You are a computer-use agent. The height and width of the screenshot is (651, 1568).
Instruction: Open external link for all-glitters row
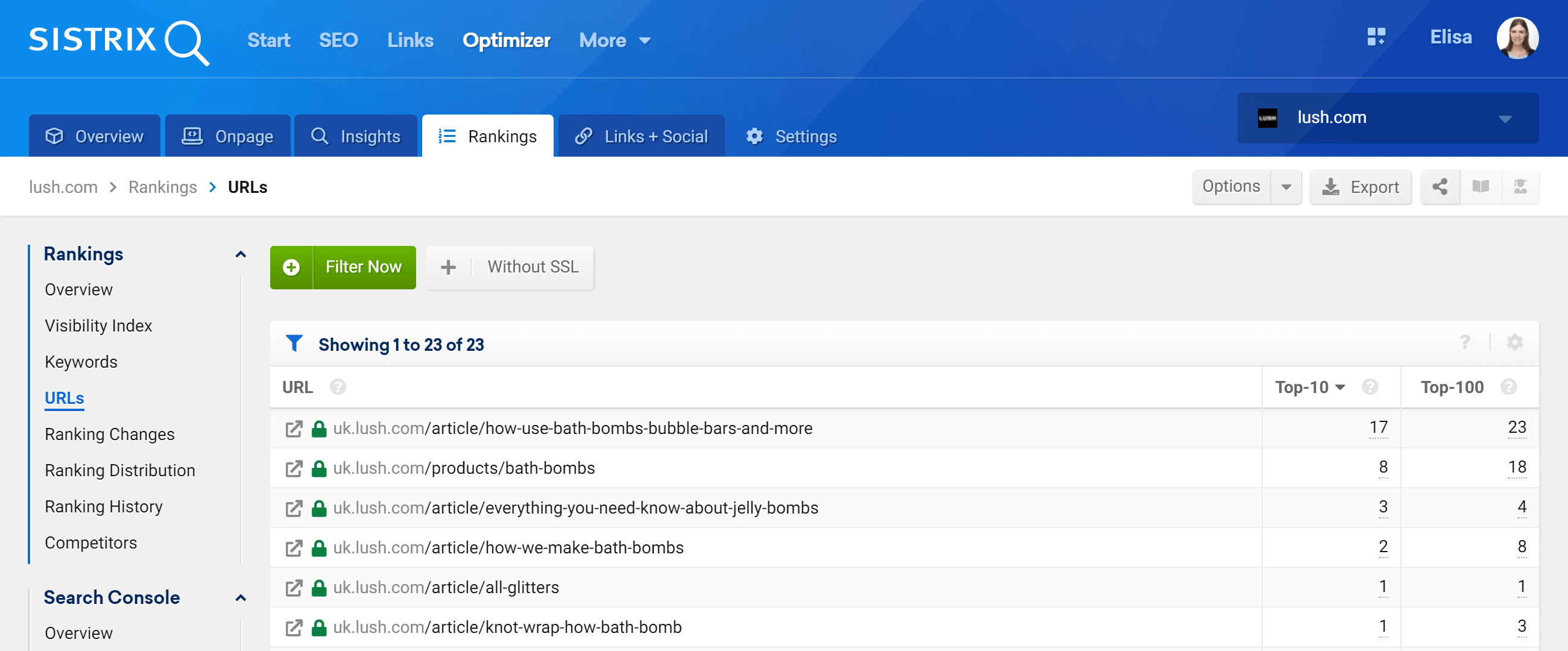point(294,588)
